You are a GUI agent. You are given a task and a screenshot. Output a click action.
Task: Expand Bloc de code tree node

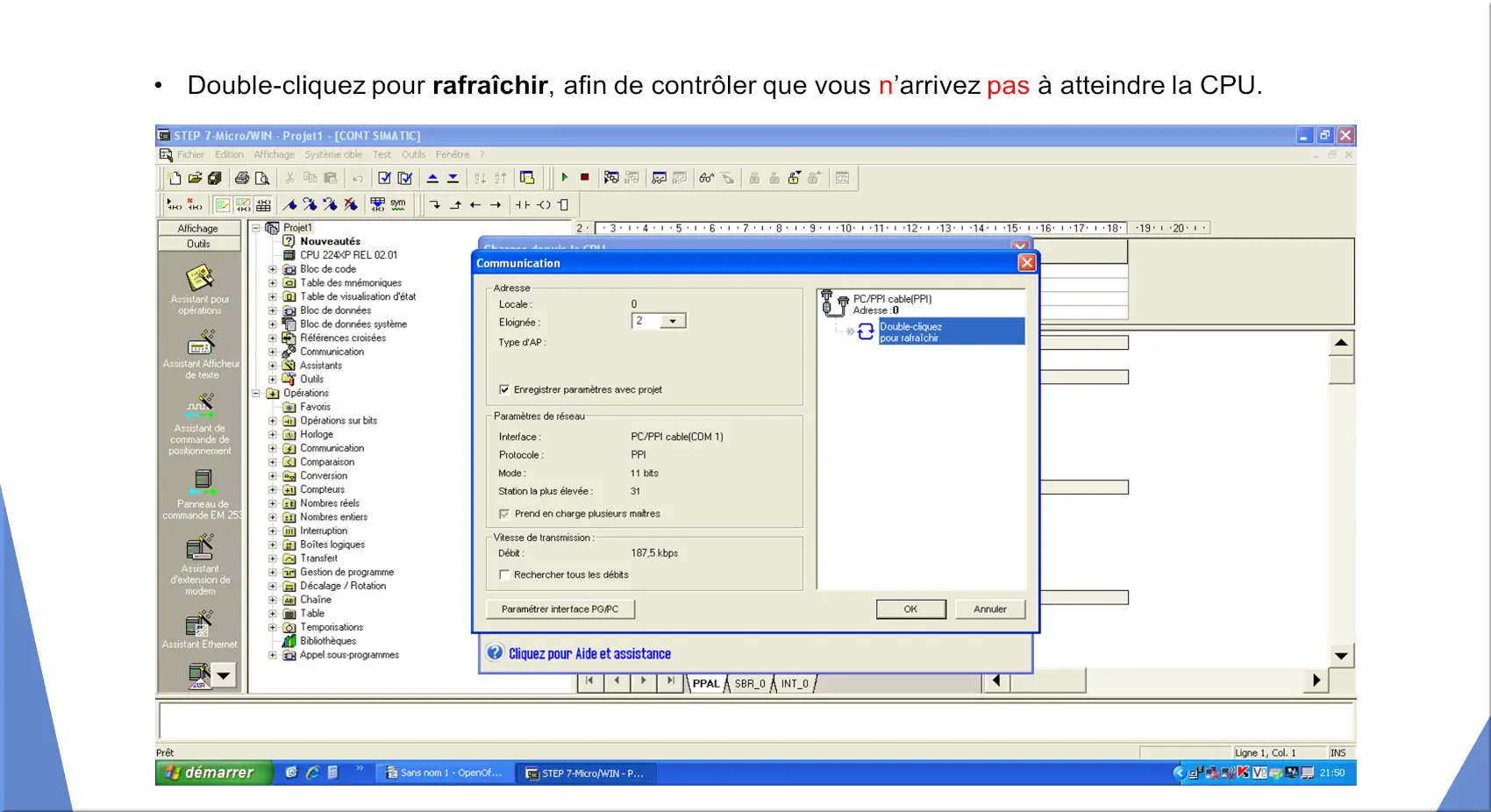[273, 269]
